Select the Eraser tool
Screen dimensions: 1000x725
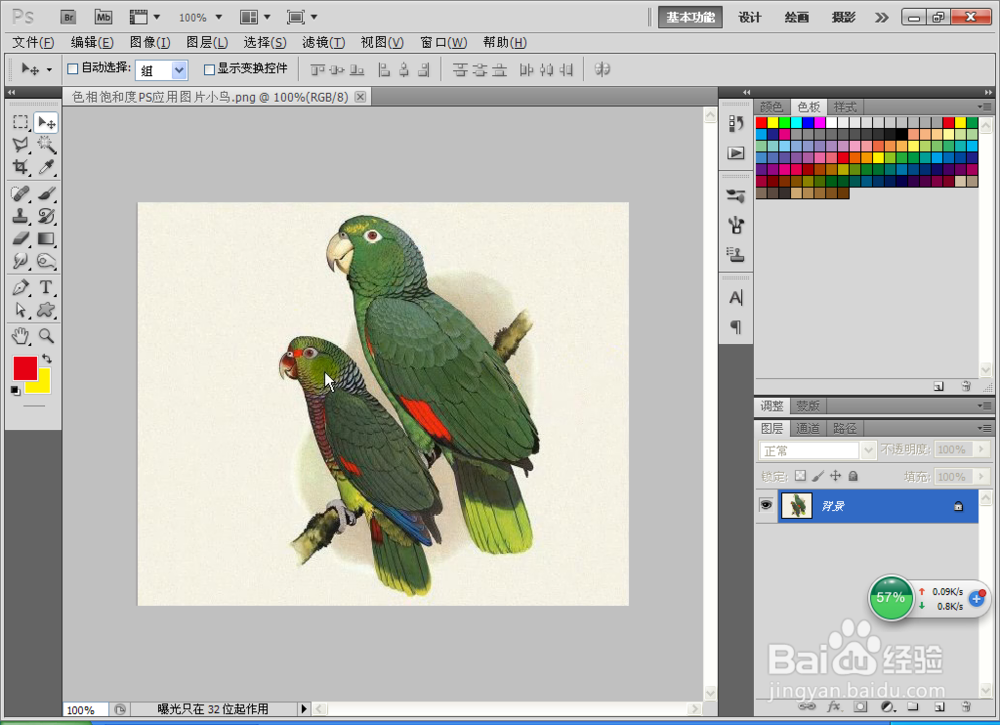coord(20,238)
